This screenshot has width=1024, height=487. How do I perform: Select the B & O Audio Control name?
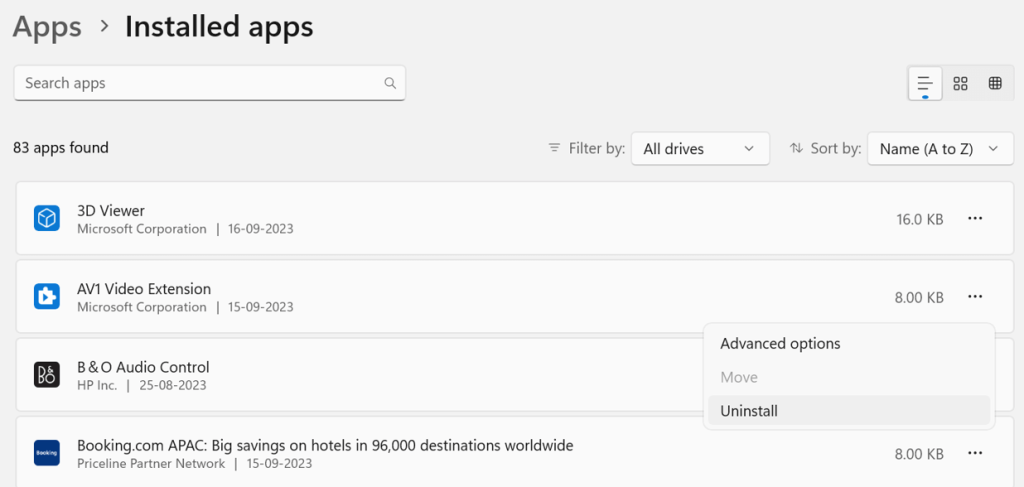143,368
